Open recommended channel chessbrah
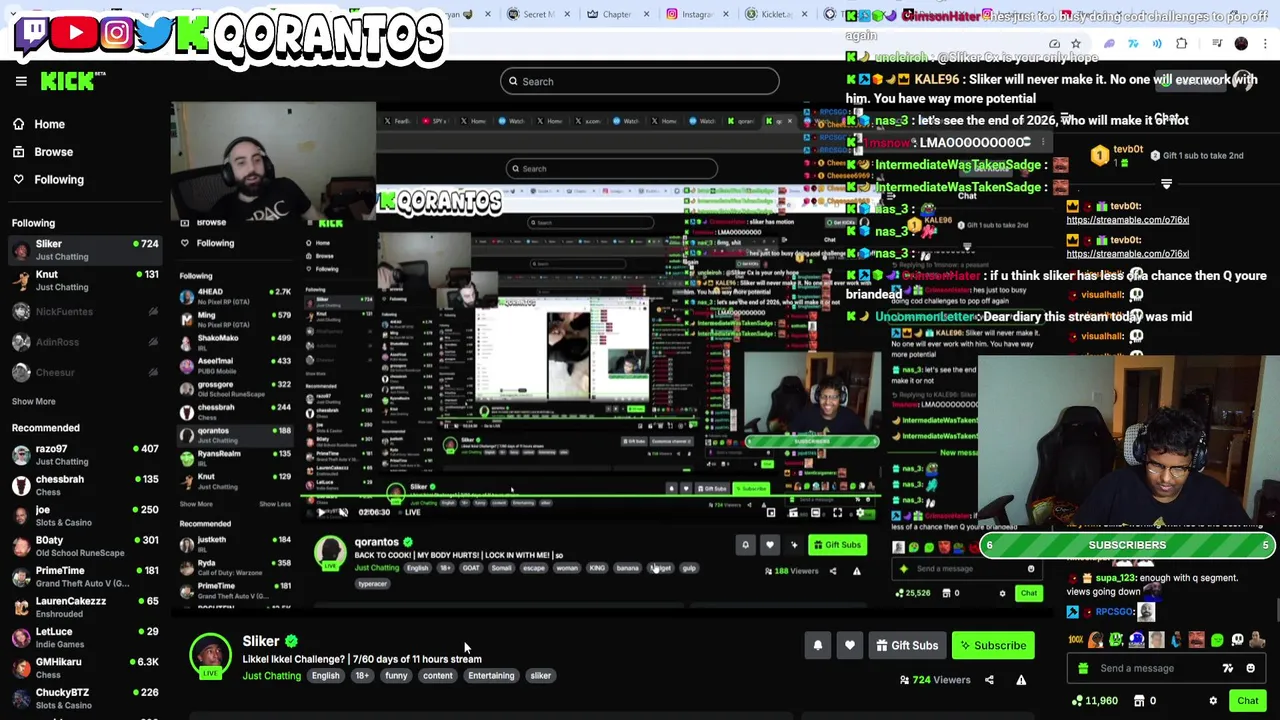1280x720 pixels. [x=85, y=485]
